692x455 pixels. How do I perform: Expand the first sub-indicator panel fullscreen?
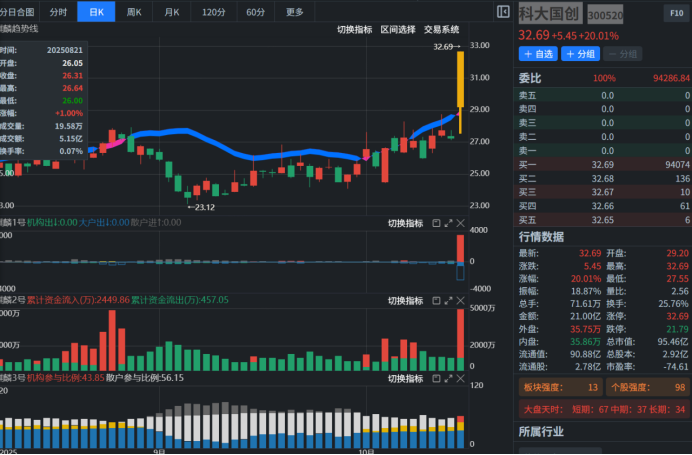449,223
